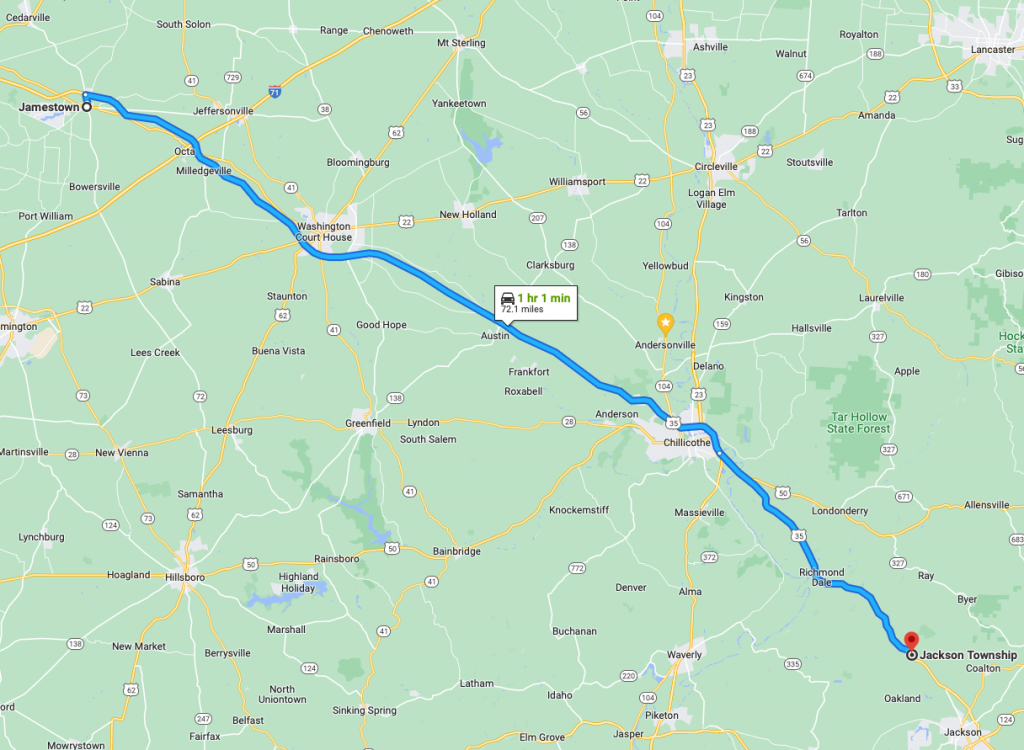The width and height of the screenshot is (1024, 750).
Task: Select the Washington Court House label
Action: pyautogui.click(x=324, y=232)
